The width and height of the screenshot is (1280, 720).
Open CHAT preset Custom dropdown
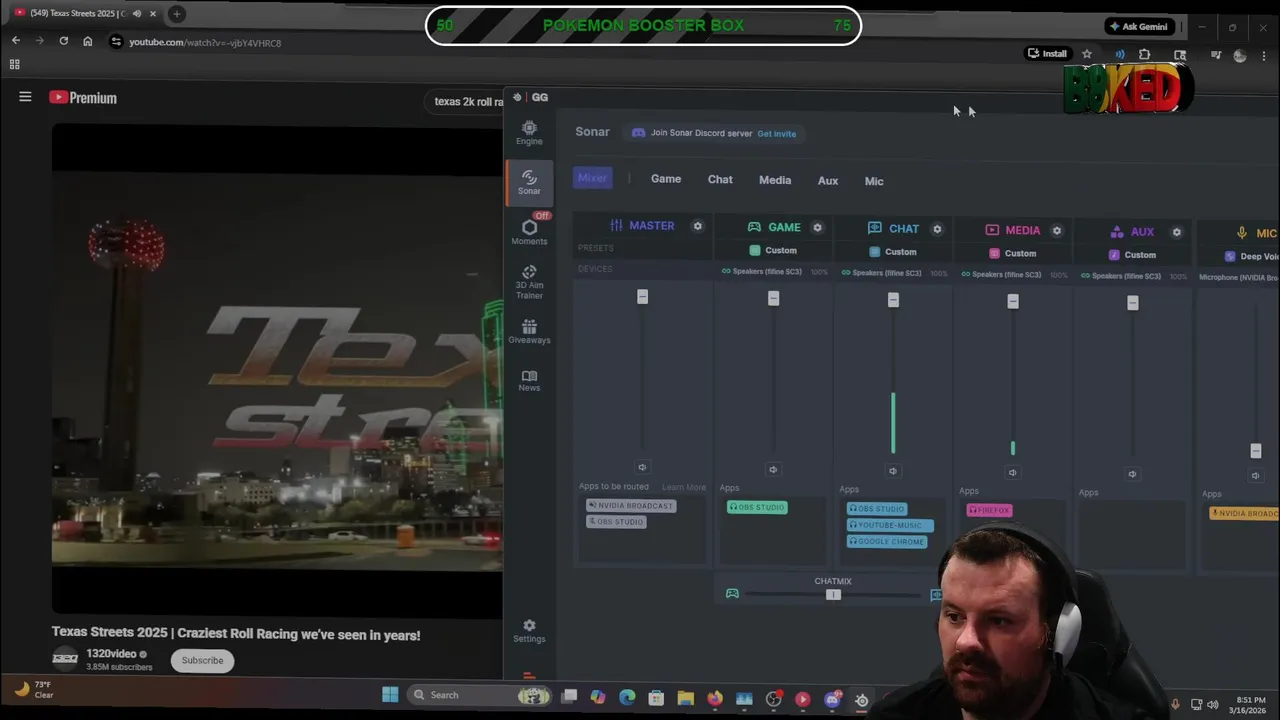(x=893, y=252)
